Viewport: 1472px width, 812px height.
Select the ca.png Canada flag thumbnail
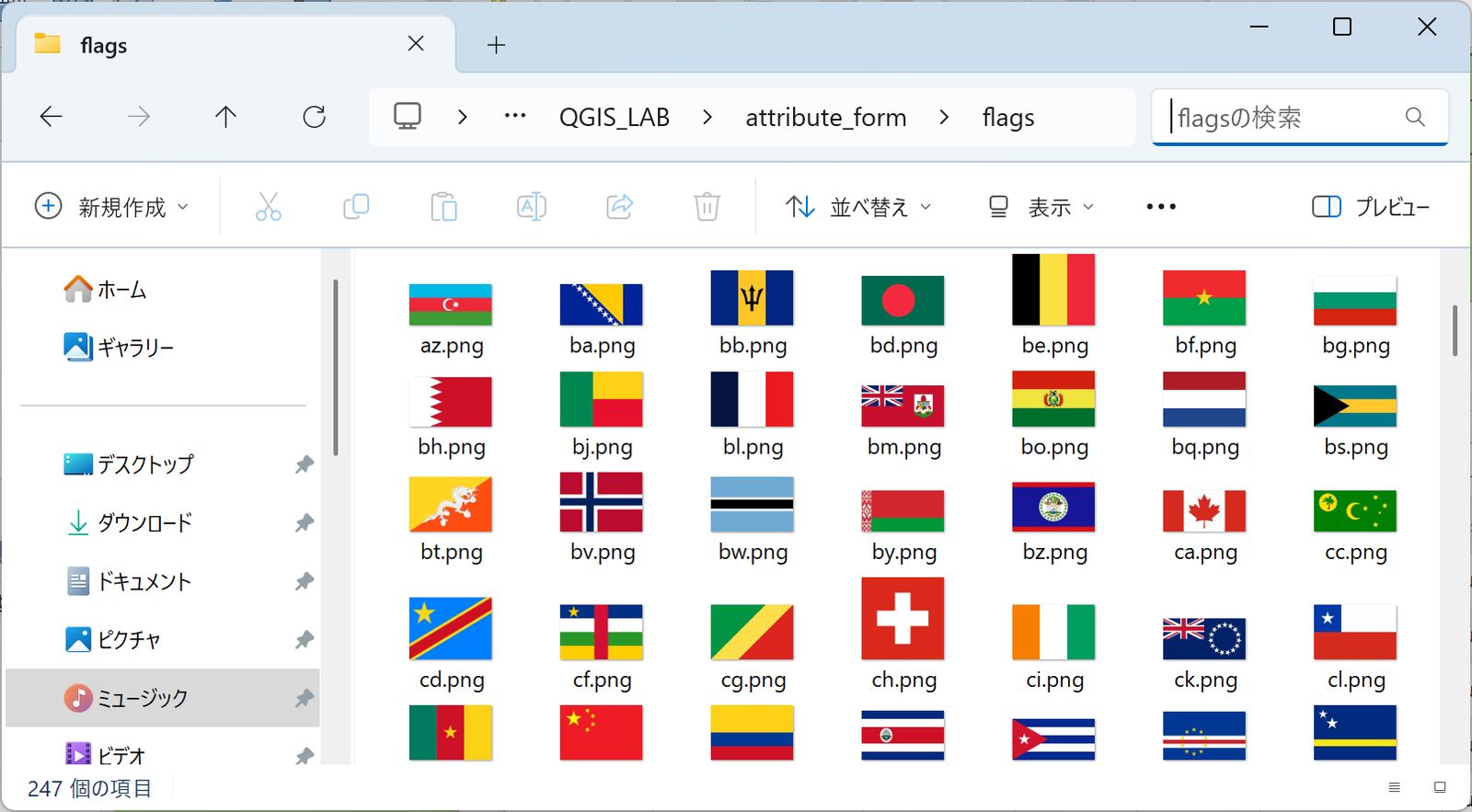pos(1204,511)
